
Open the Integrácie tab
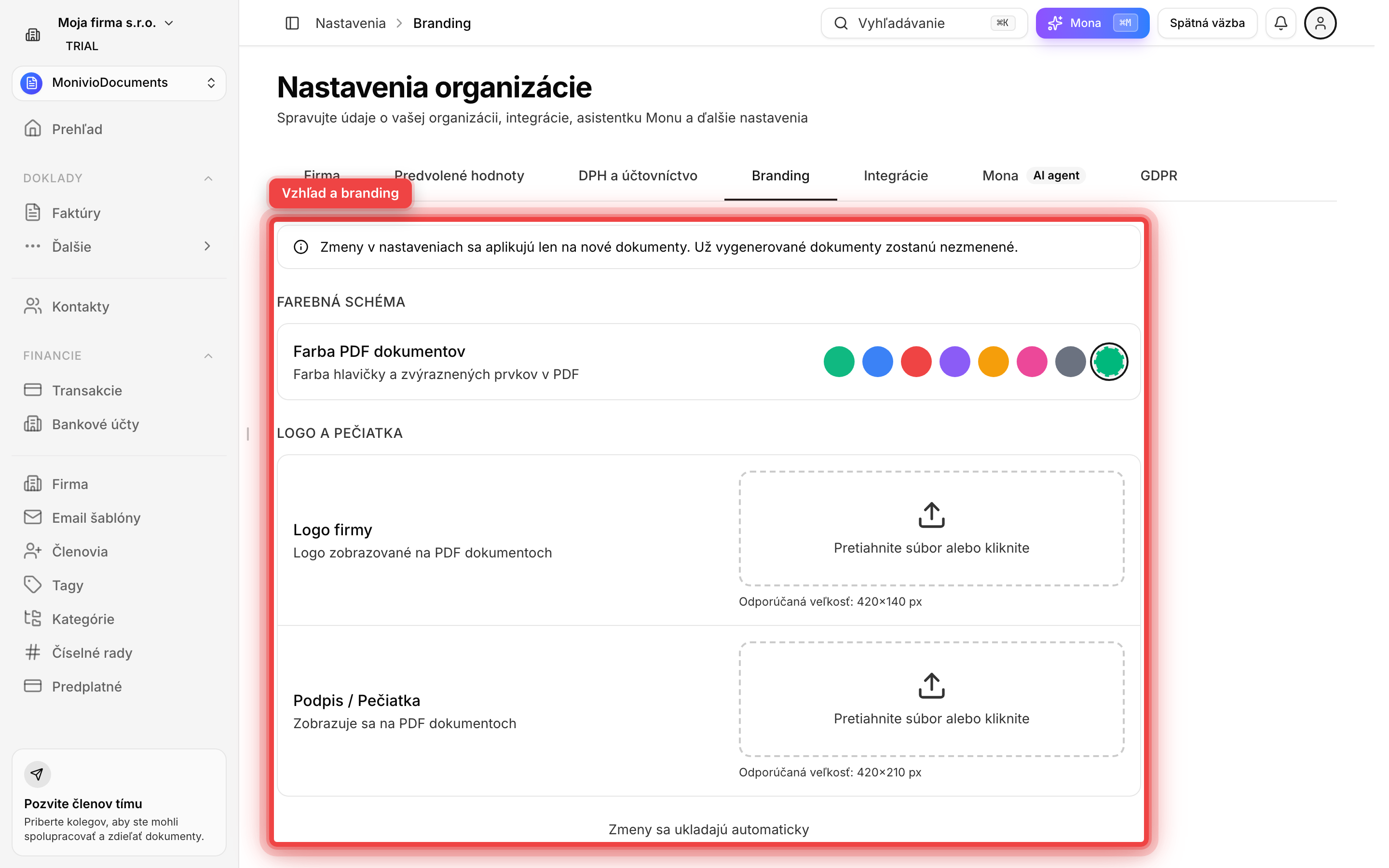[896, 176]
